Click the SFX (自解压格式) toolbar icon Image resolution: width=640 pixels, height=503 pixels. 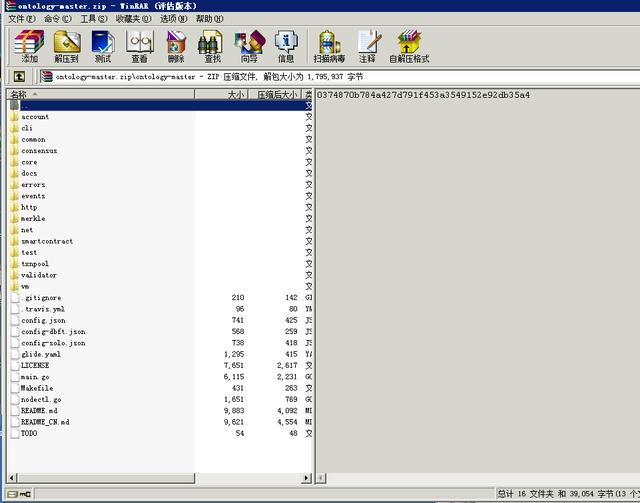[409, 46]
